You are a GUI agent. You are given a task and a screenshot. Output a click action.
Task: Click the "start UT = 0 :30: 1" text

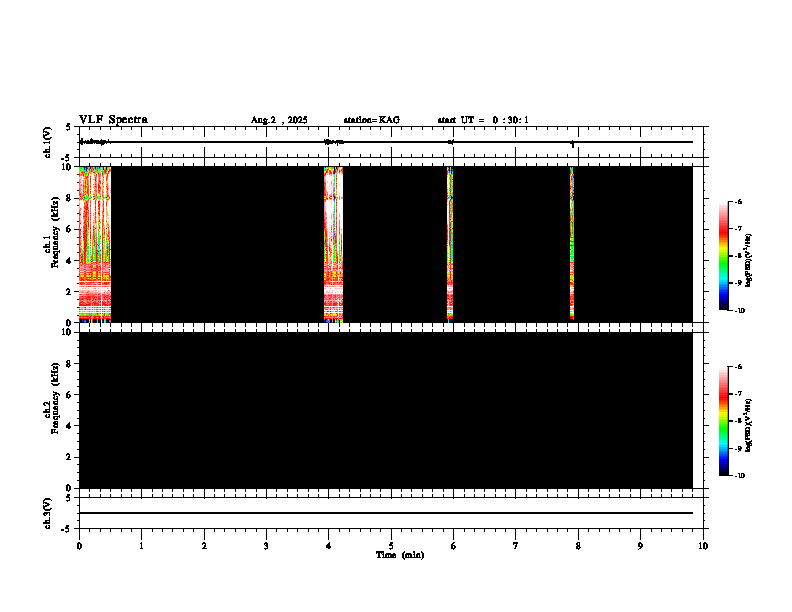[x=483, y=120]
